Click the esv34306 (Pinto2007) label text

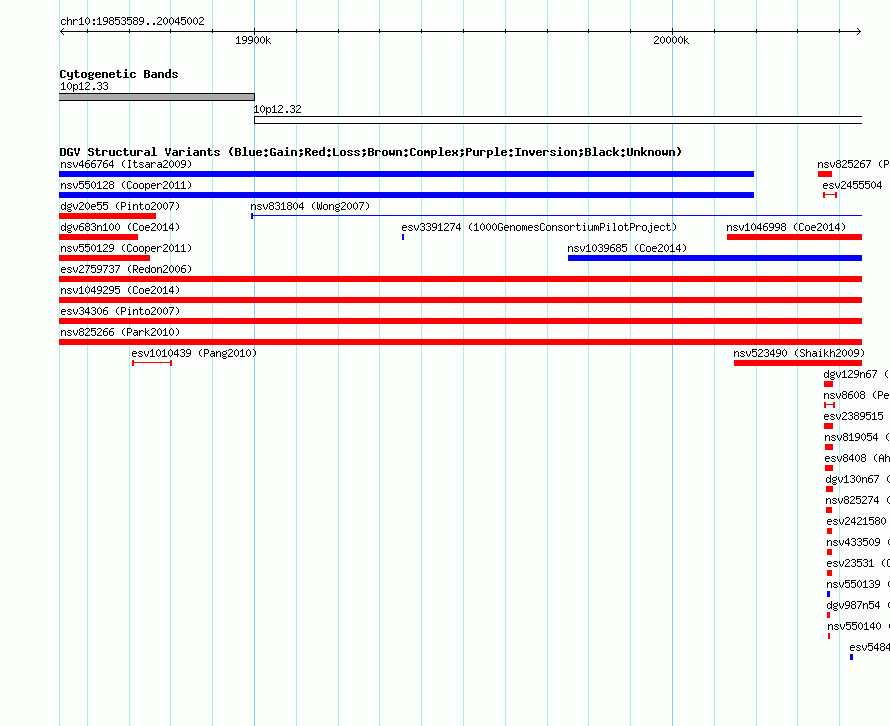[x=120, y=312]
